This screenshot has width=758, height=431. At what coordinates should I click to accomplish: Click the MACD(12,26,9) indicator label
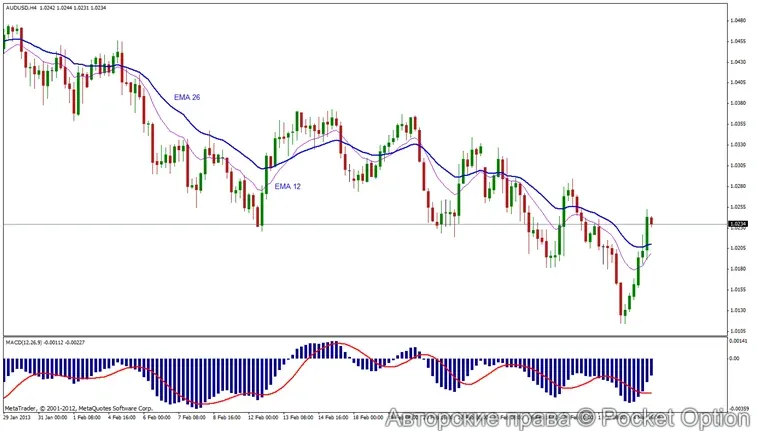point(30,343)
